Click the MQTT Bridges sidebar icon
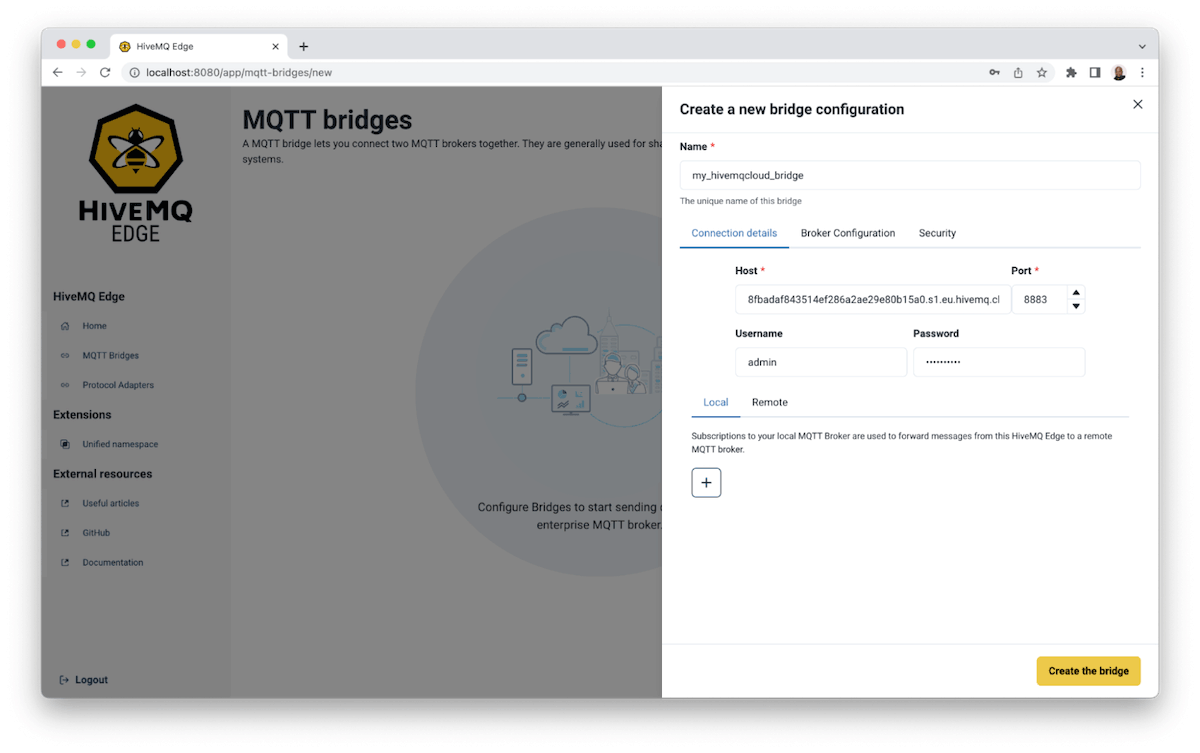 [x=65, y=355]
